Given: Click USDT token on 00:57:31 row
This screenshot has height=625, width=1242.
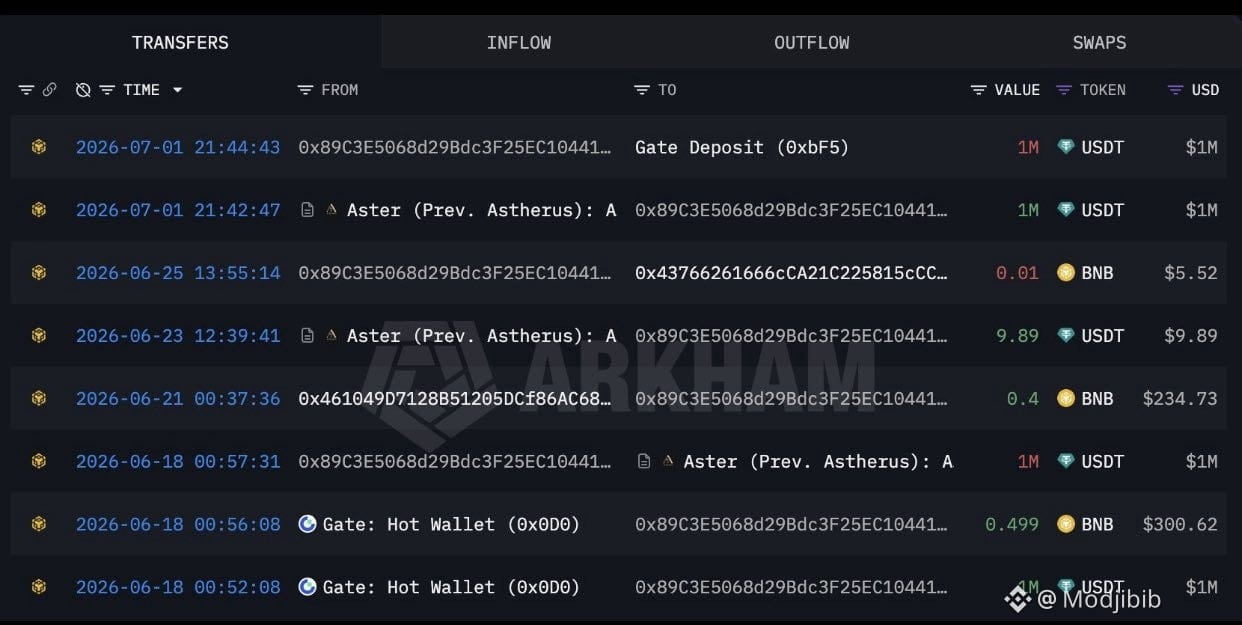Looking at the screenshot, I should pos(1090,461).
